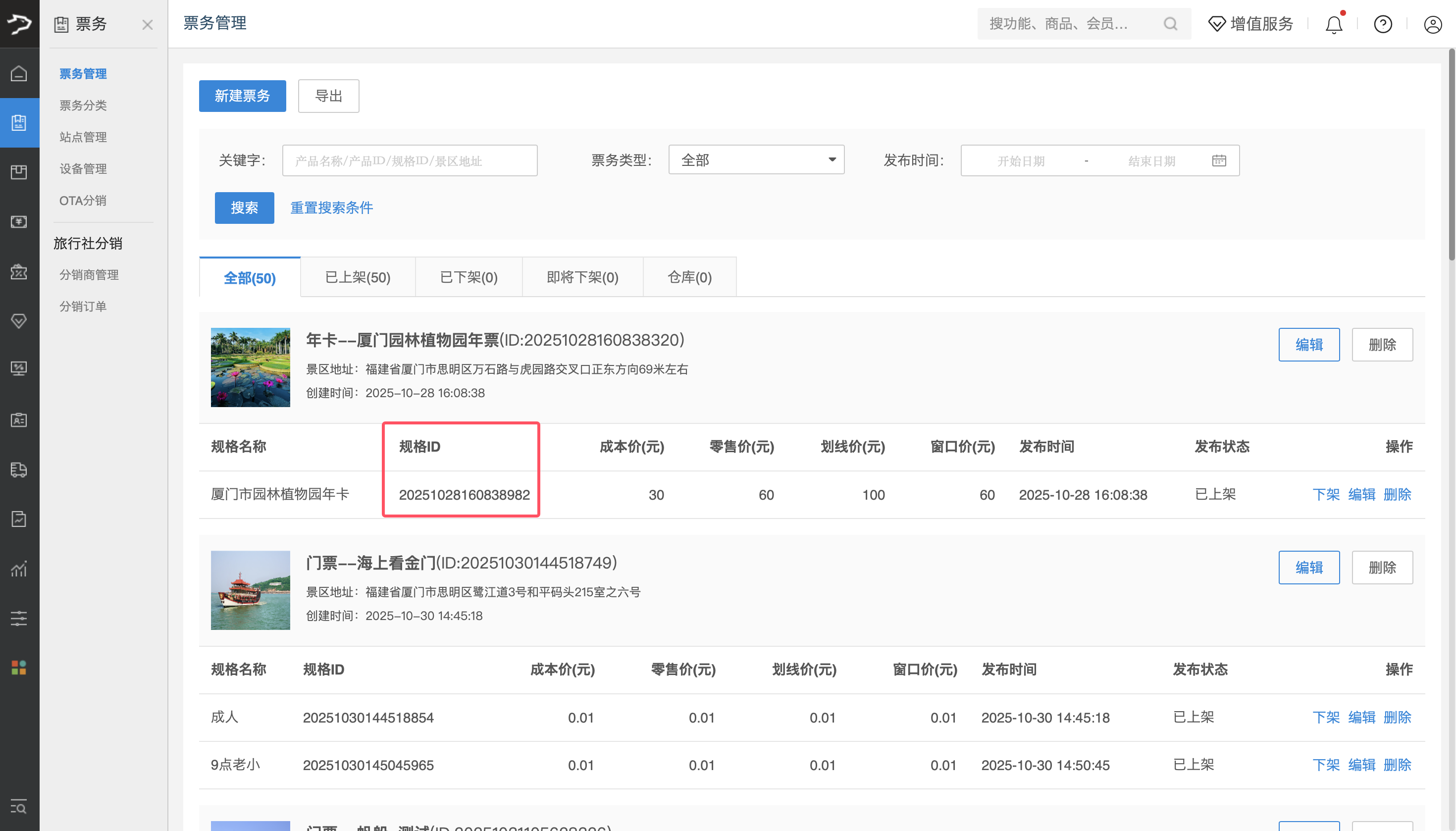
Task: Click the help question mark icon
Action: [1382, 25]
